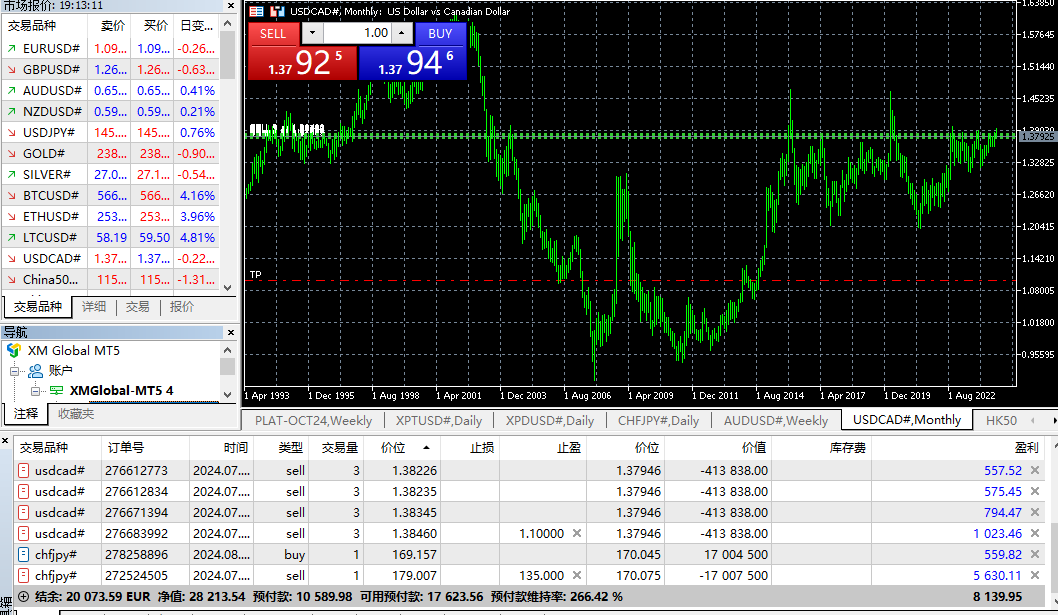
Task: Click the TP line label on chart
Action: 256,274
